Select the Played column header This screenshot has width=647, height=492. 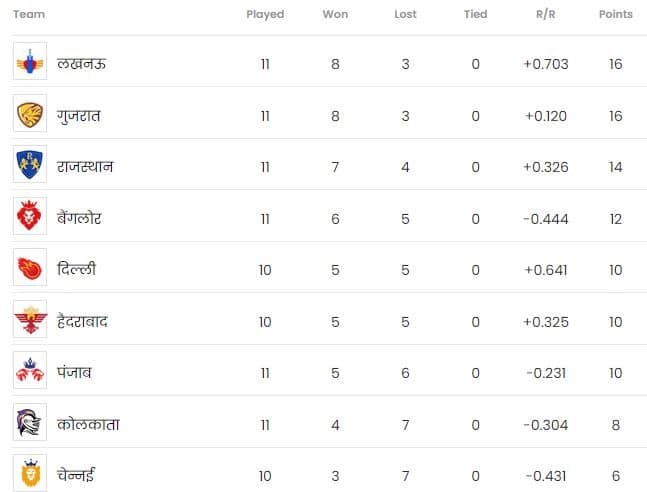point(265,15)
